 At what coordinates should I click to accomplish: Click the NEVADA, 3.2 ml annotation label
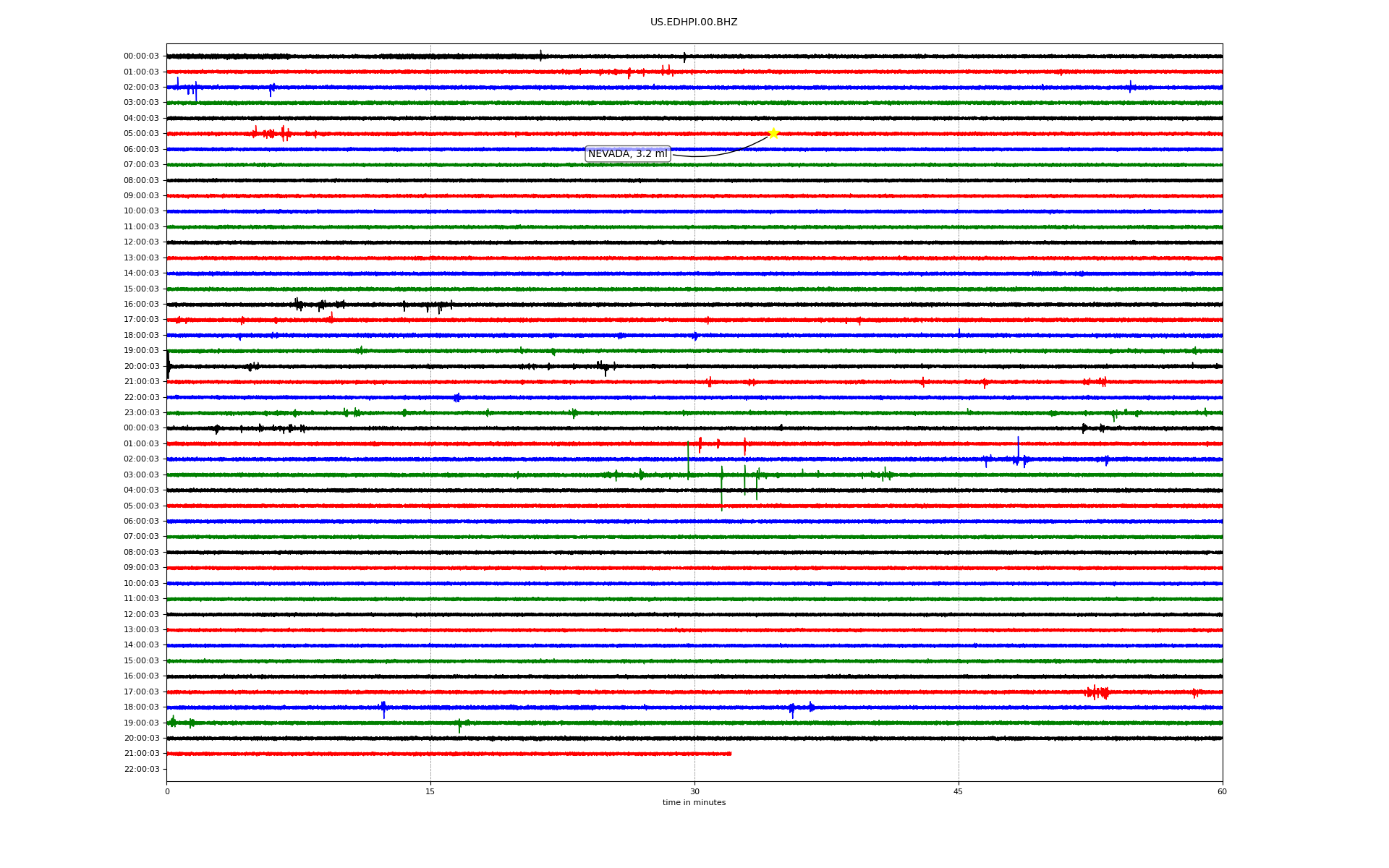point(627,154)
